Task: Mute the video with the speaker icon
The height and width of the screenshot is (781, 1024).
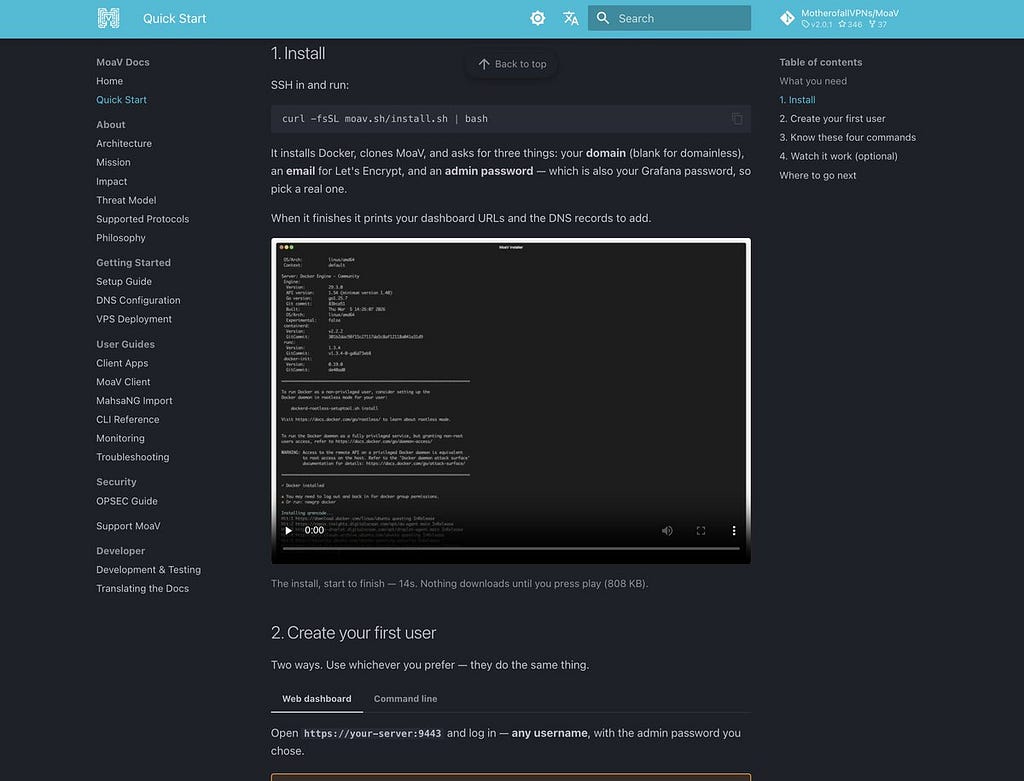Action: click(x=667, y=530)
